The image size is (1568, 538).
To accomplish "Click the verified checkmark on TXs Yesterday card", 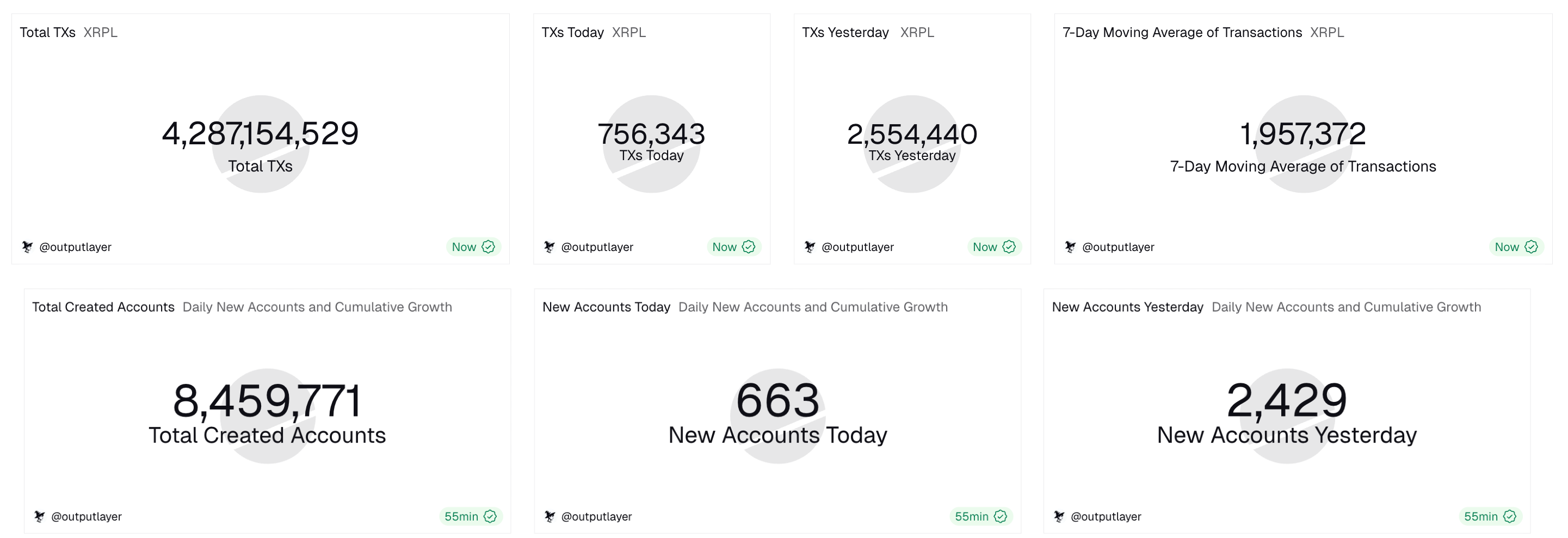I will click(x=1009, y=247).
